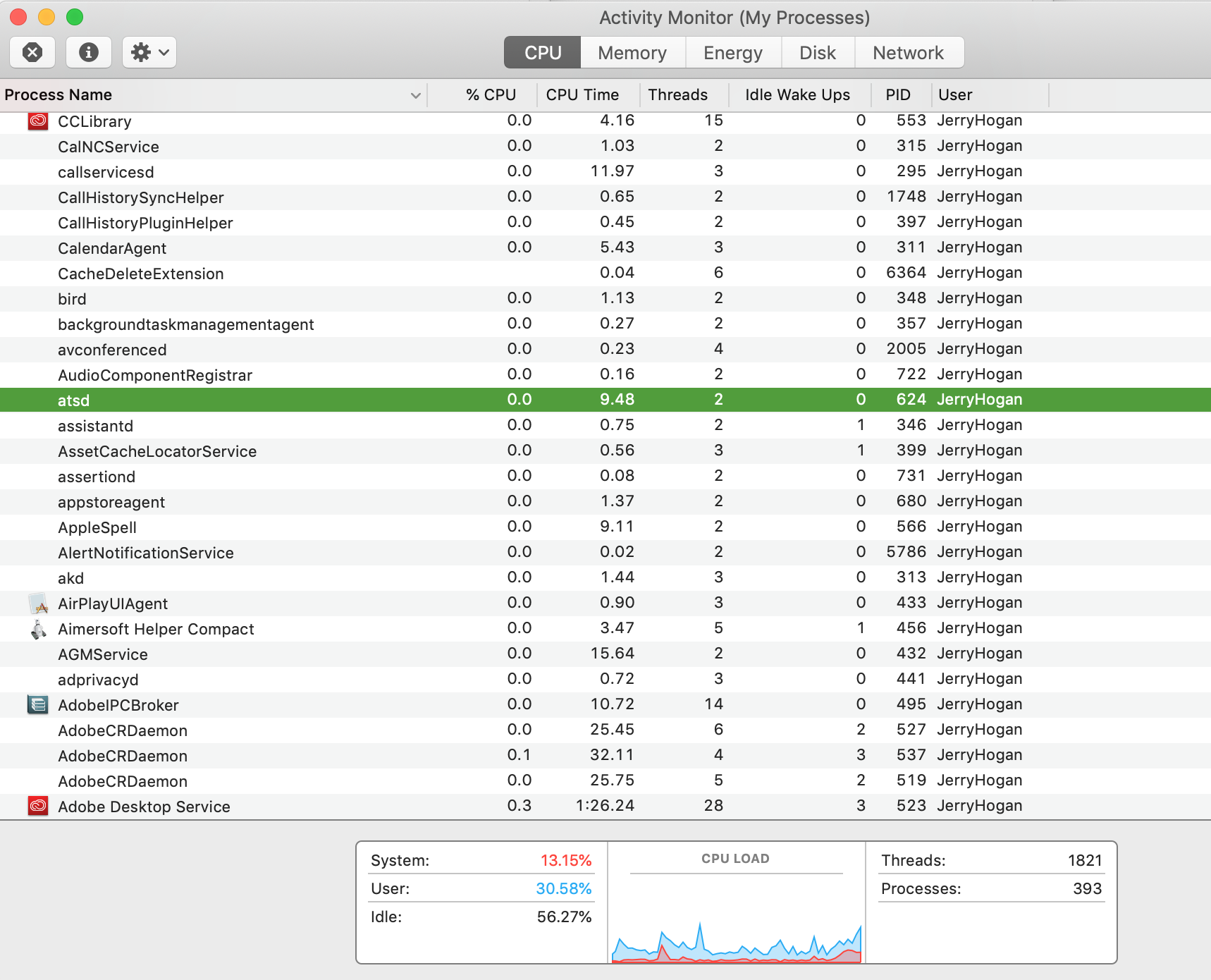Select the appstoreagent process
This screenshot has width=1211, height=980.
[605, 502]
